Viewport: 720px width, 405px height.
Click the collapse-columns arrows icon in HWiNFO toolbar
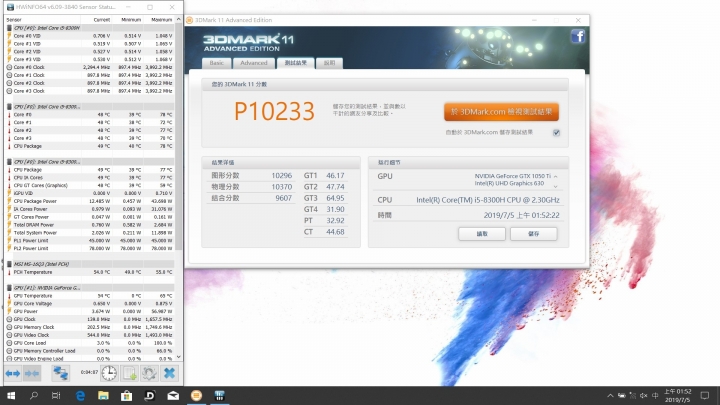(x=32, y=373)
